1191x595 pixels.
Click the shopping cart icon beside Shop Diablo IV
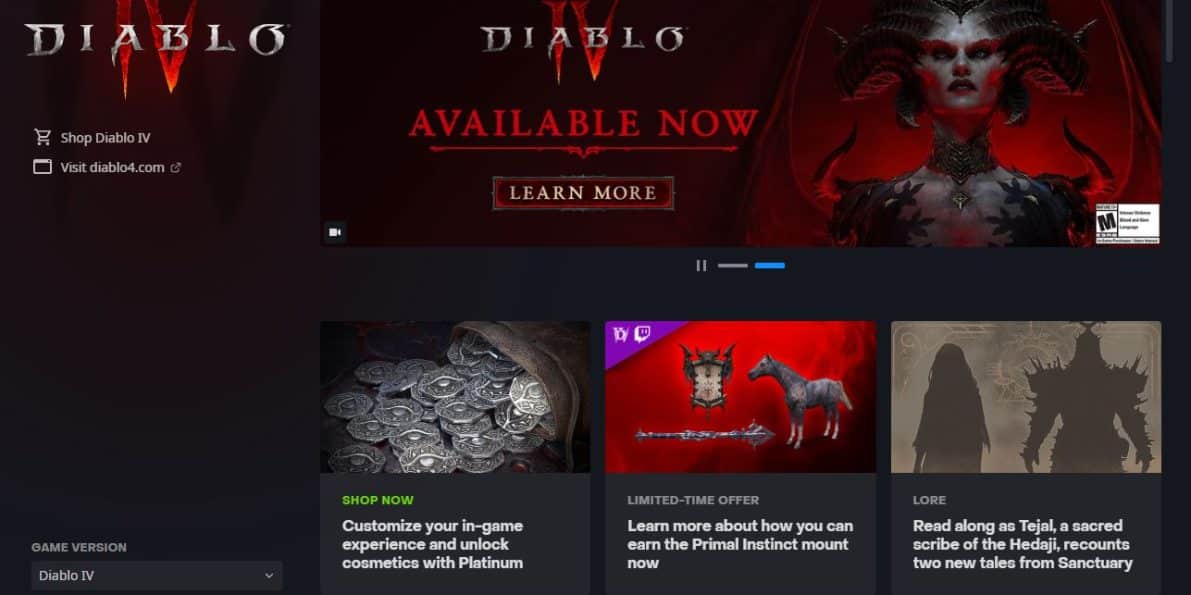[43, 138]
